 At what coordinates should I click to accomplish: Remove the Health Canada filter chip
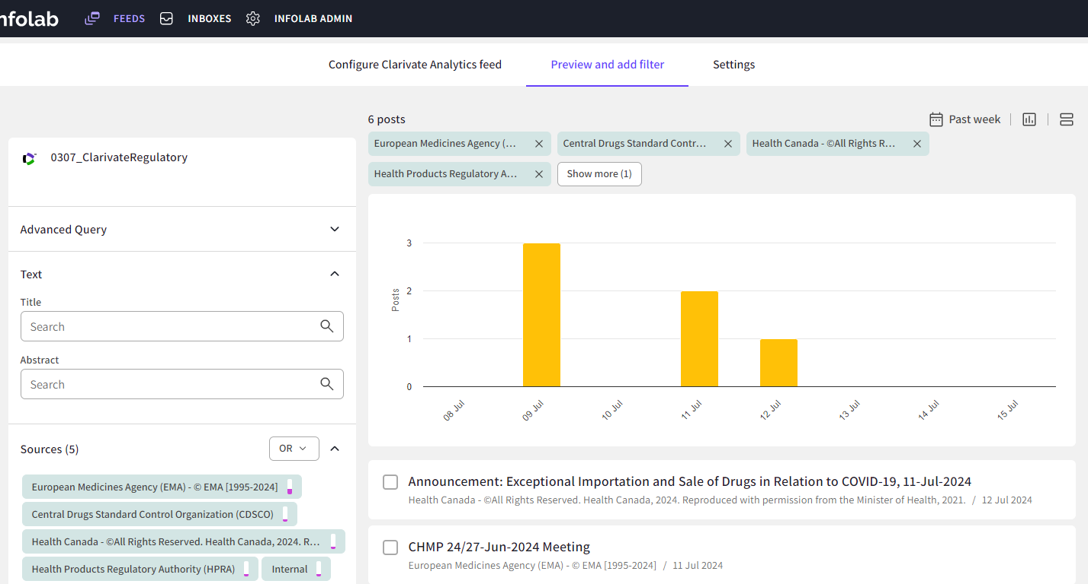pyautogui.click(x=917, y=144)
